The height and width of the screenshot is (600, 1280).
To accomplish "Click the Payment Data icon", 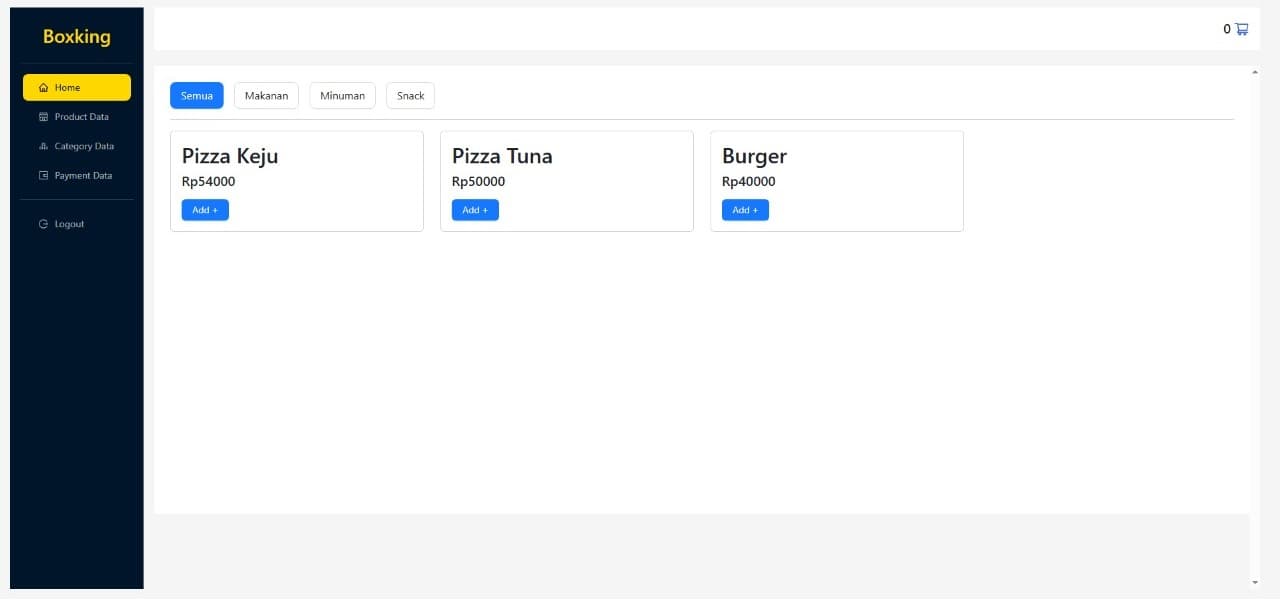I will click(x=43, y=176).
